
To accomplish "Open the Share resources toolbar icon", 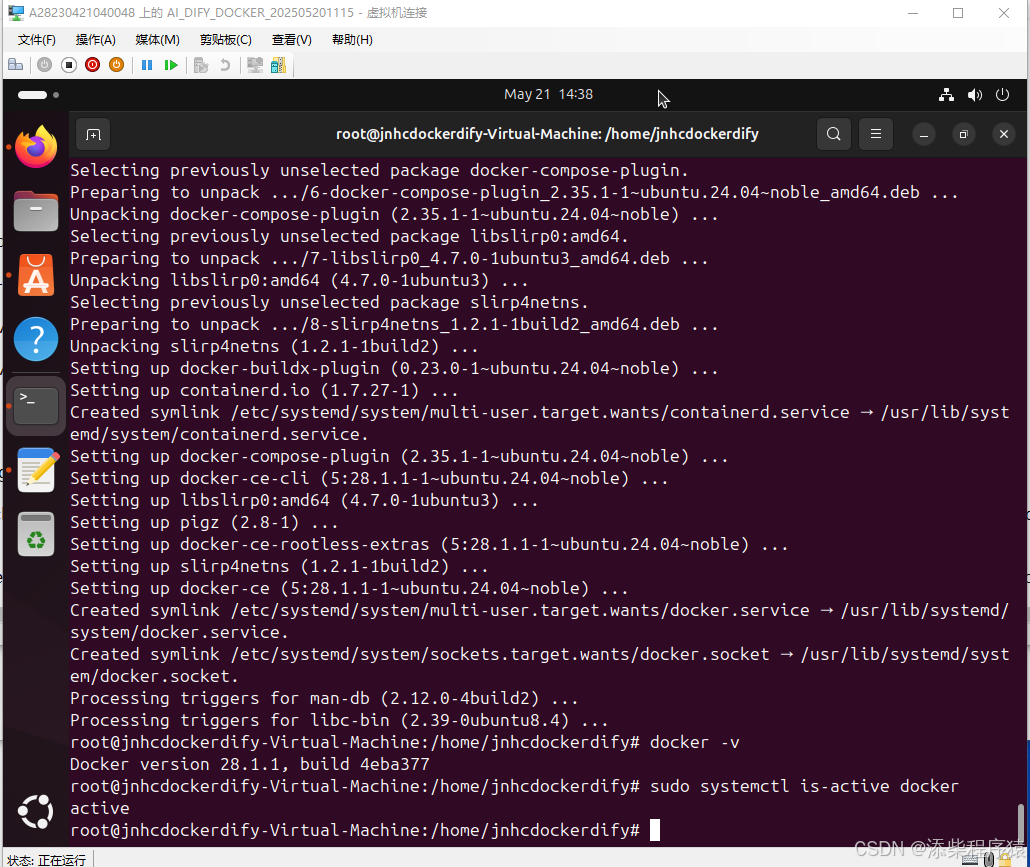I will pos(279,65).
